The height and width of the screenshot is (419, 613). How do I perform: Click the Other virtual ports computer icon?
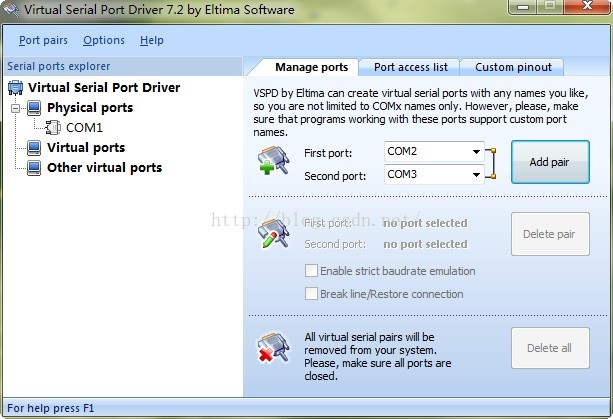point(34,168)
